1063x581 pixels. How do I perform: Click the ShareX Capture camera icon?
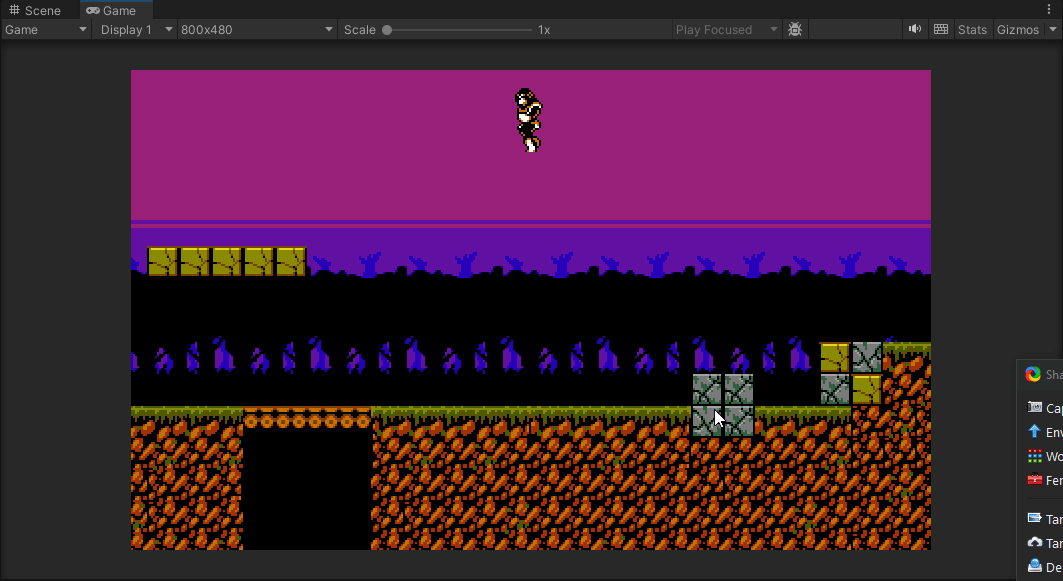click(1034, 407)
